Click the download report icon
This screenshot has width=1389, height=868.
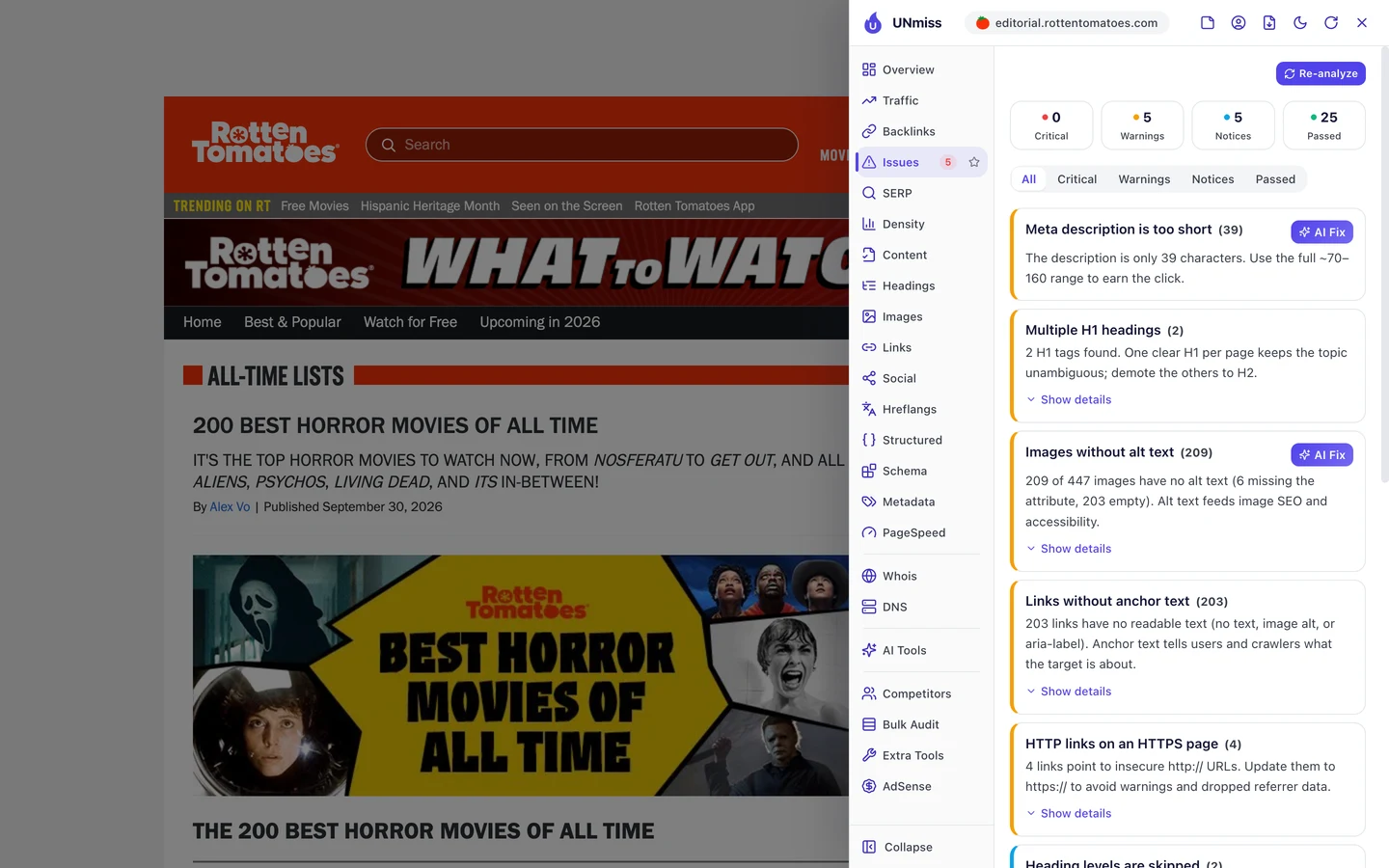[1269, 23]
